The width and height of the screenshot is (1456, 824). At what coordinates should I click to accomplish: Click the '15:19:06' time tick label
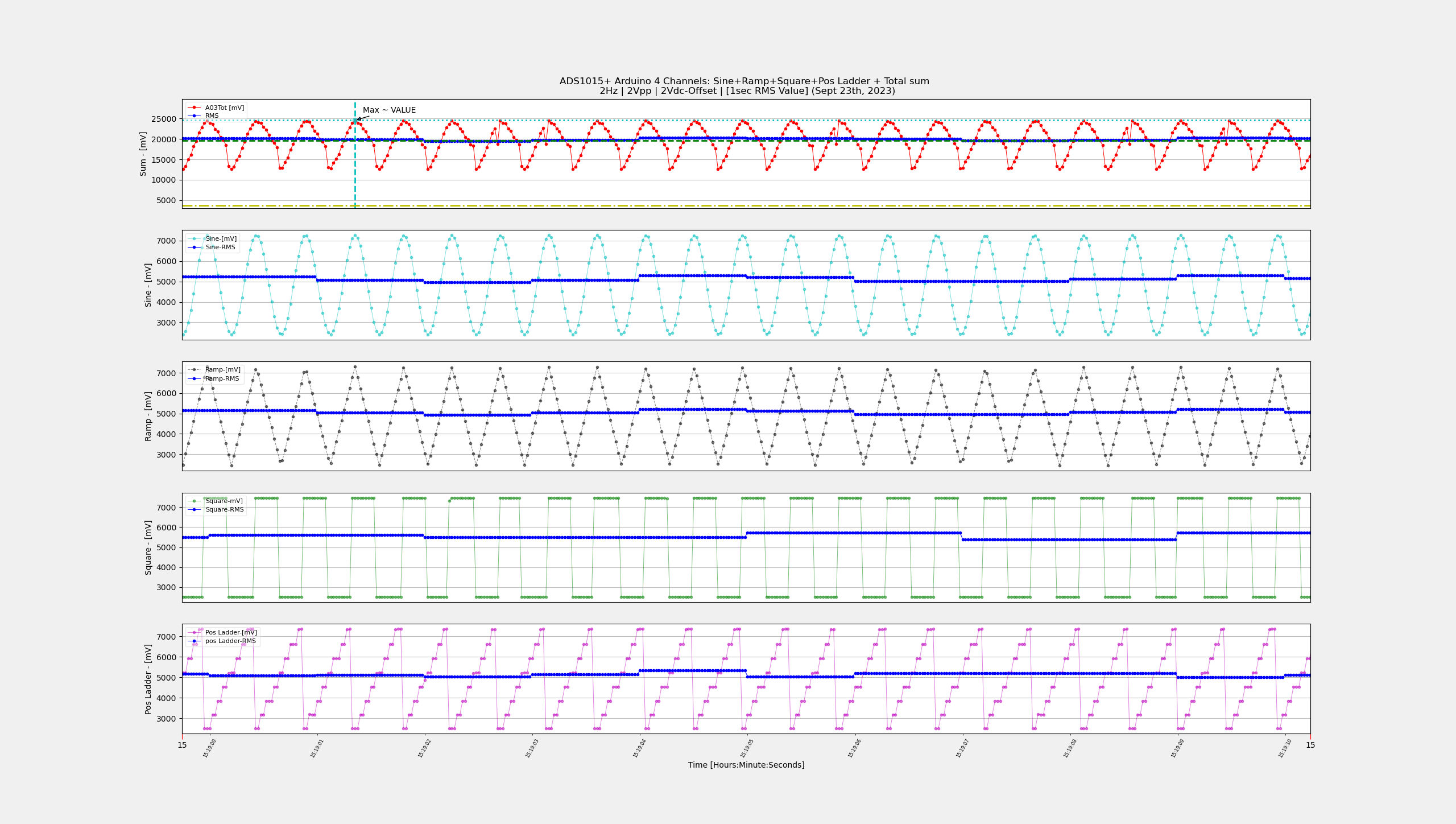point(855,748)
